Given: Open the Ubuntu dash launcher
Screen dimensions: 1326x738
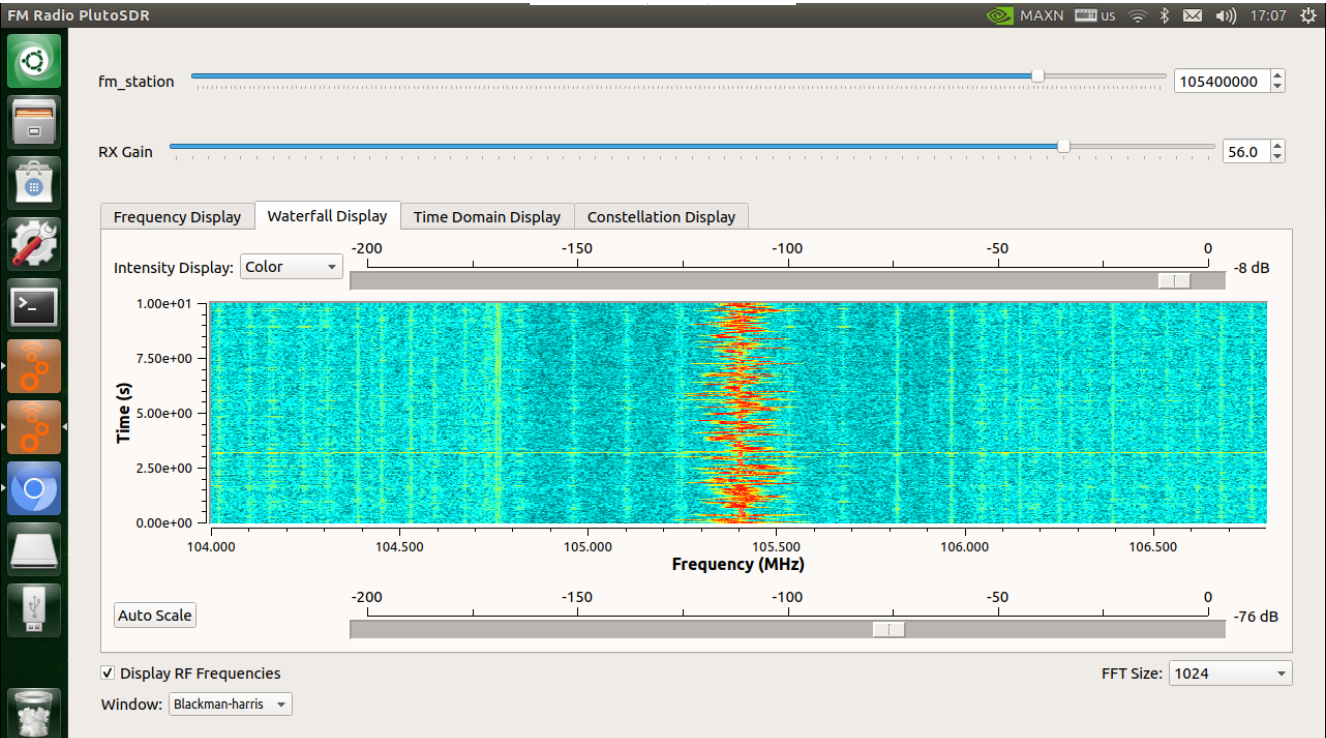Looking at the screenshot, I should coord(35,62).
